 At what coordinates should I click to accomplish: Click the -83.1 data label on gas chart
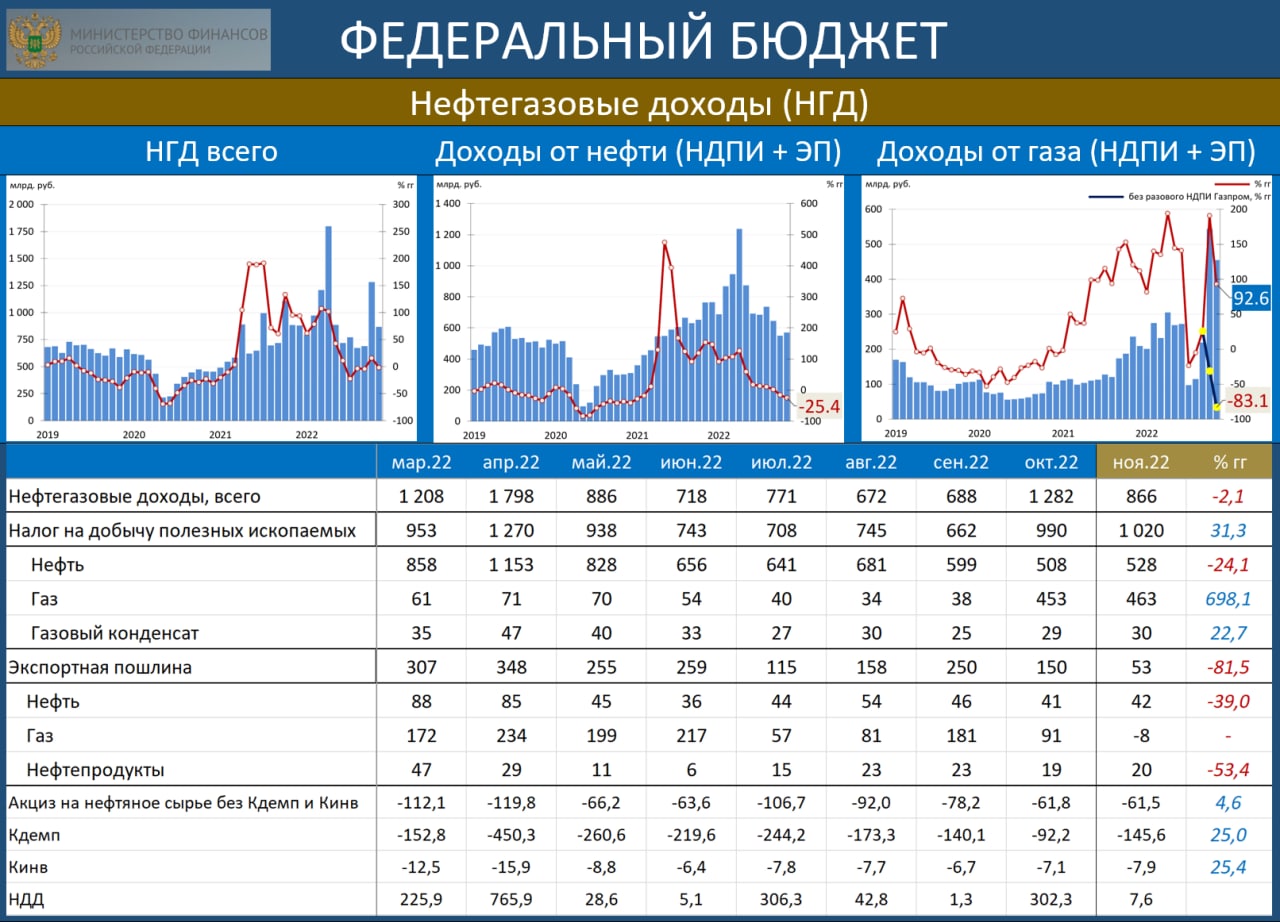[1250, 401]
